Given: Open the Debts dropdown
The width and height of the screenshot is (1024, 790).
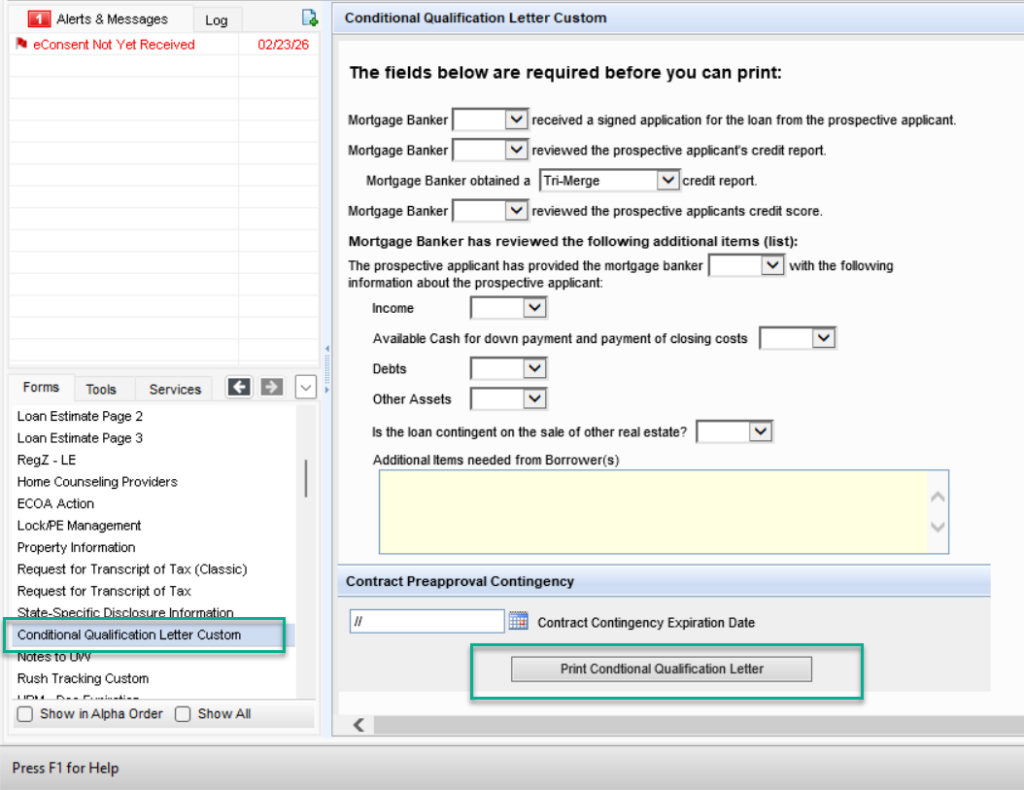Looking at the screenshot, I should (535, 369).
